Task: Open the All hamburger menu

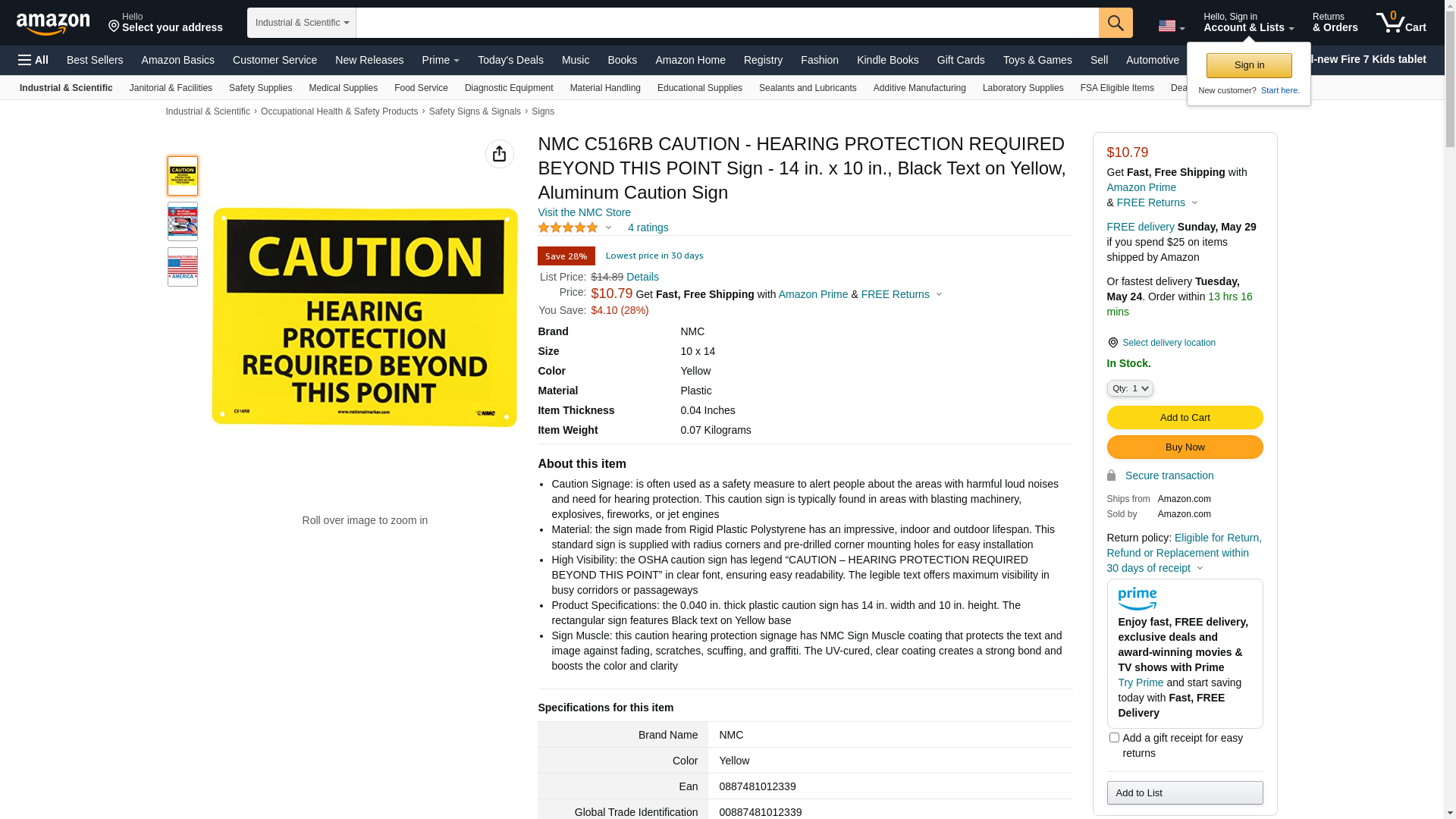Action: (33, 60)
